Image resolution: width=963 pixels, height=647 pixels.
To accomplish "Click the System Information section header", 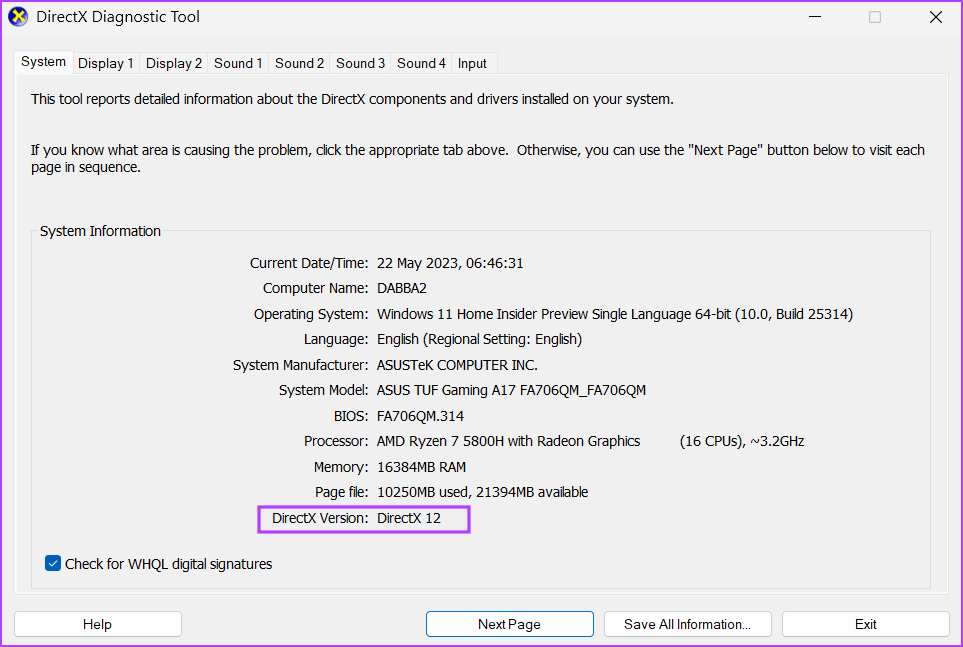I will pos(100,231).
